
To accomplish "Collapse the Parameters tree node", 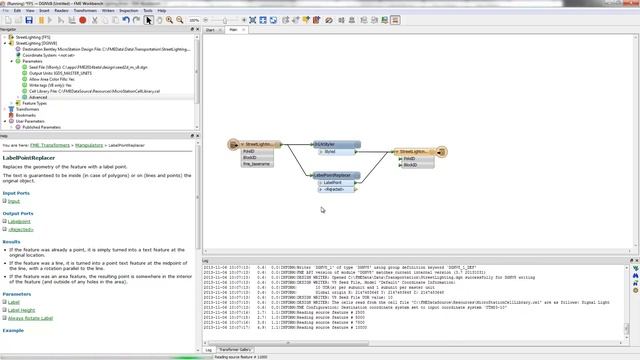I will (12, 61).
